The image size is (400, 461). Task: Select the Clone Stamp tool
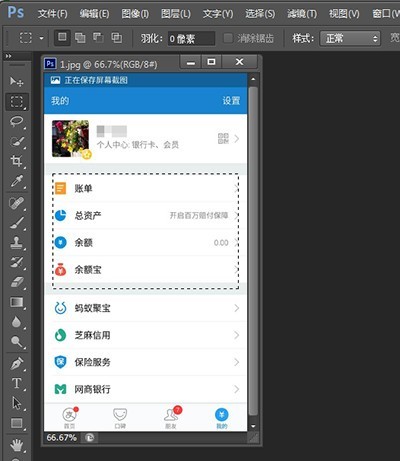(17, 242)
